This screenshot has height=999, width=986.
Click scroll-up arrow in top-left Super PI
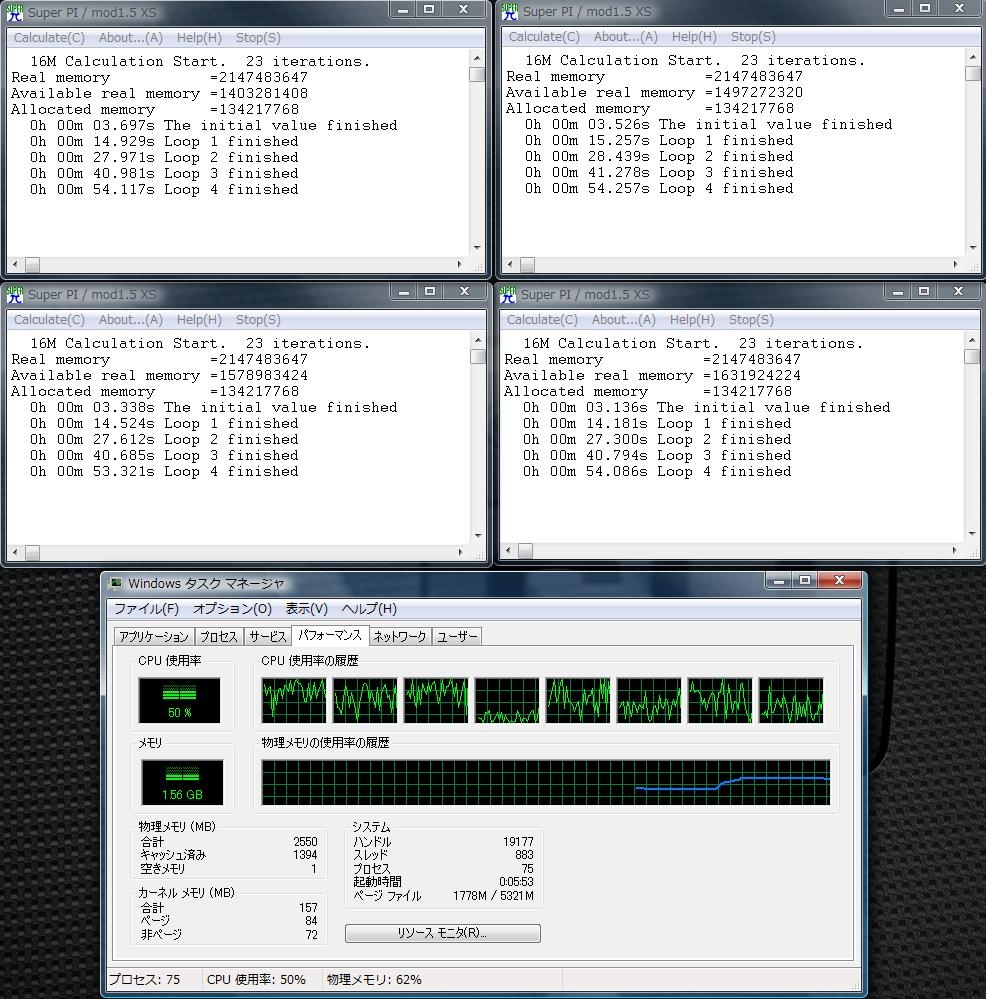[477, 58]
